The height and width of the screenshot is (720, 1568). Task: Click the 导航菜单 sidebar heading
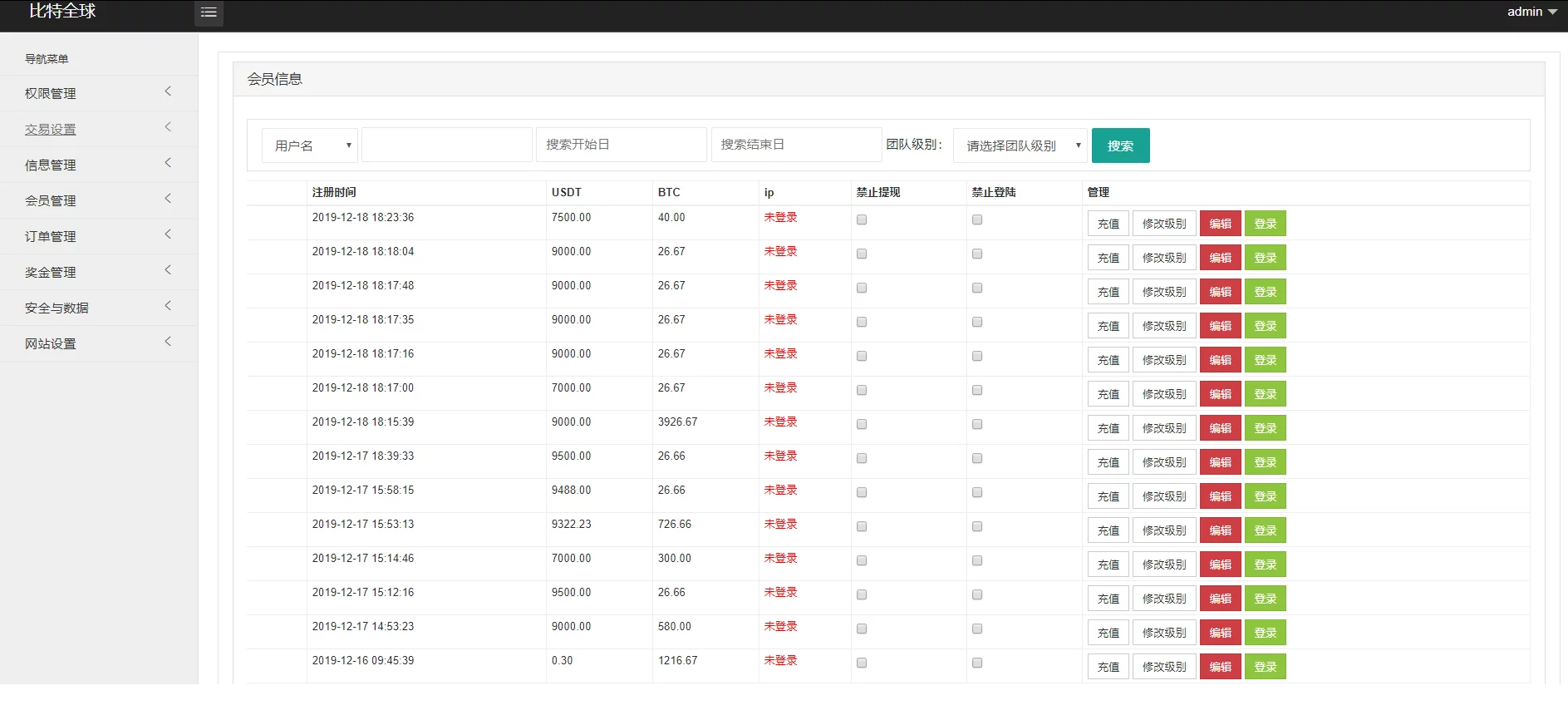point(47,59)
